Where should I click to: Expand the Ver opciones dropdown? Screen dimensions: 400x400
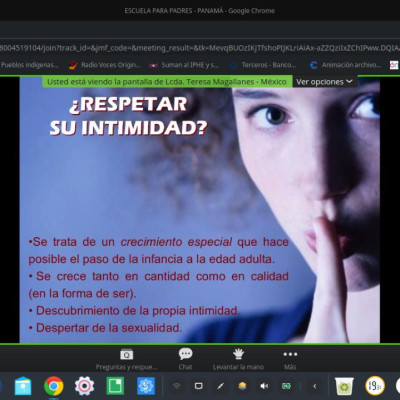(324, 82)
